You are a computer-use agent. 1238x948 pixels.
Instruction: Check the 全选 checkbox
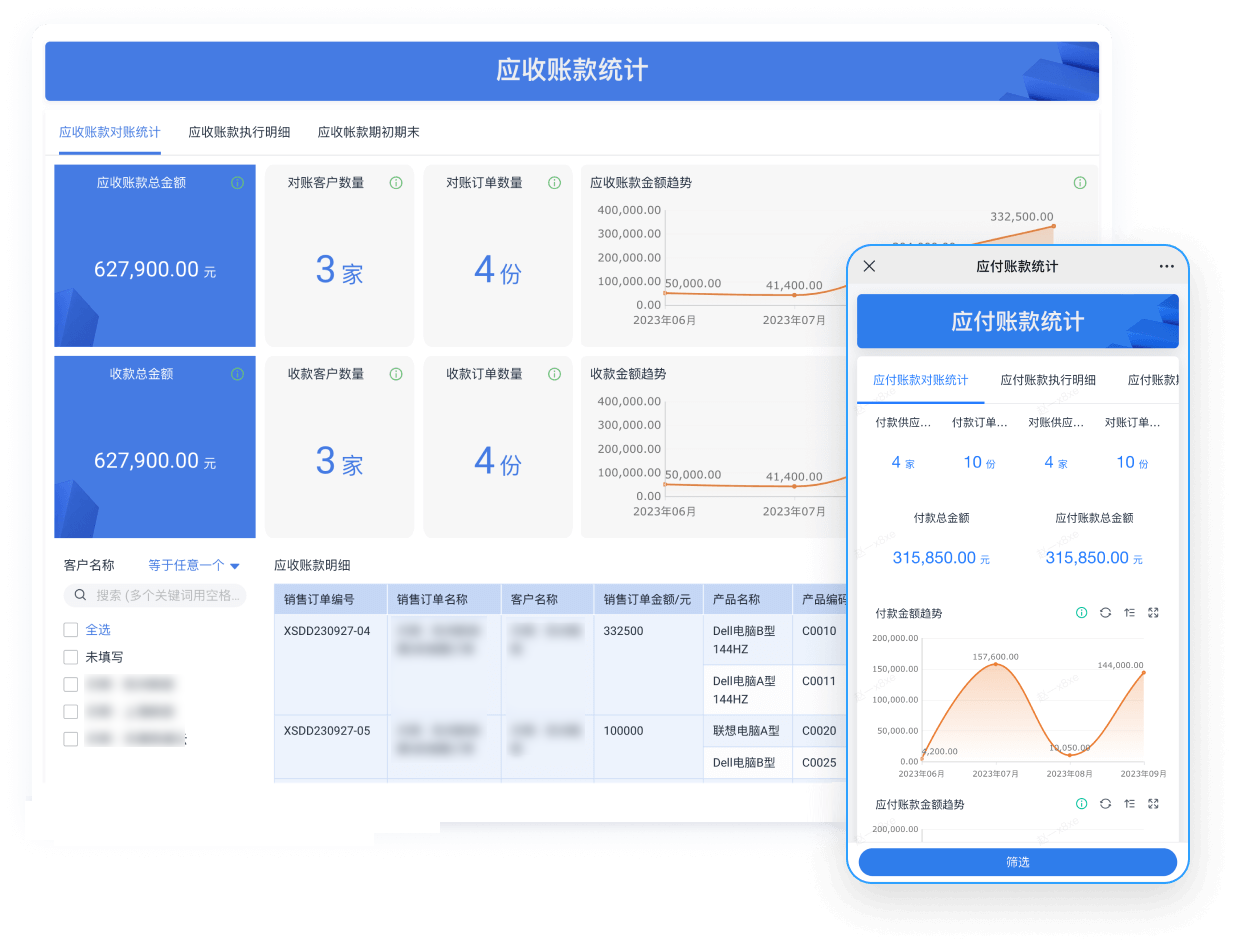70,630
